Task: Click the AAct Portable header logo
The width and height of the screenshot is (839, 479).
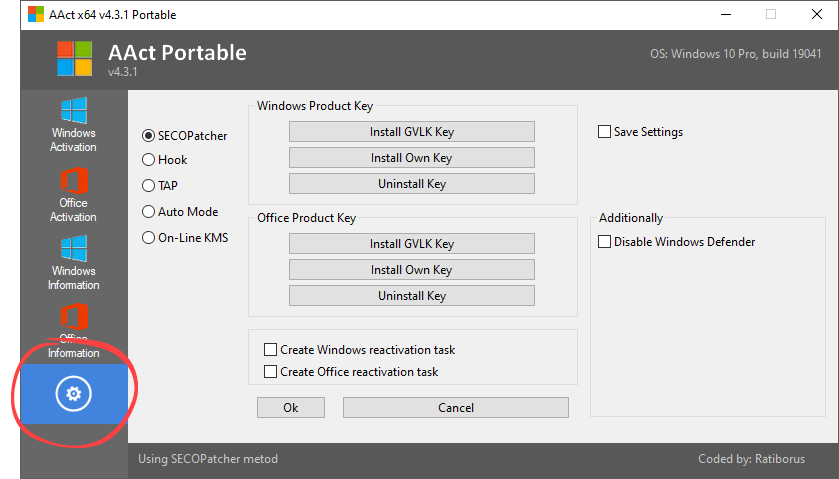Action: pyautogui.click(x=74, y=58)
